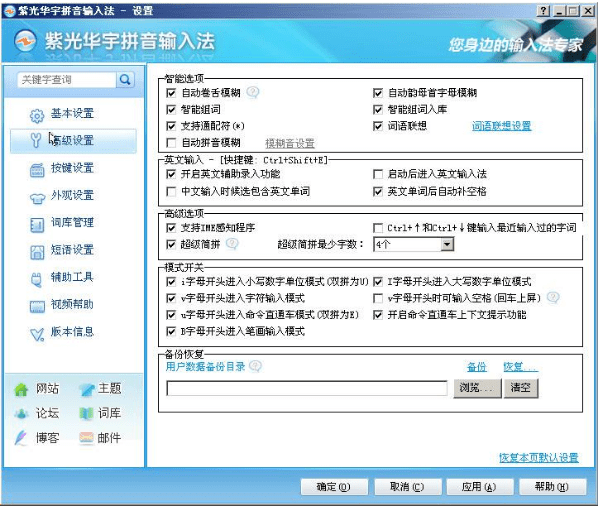600x510 pixels.
Task: Click the plug icon for 辅助工具
Action: click(x=36, y=279)
